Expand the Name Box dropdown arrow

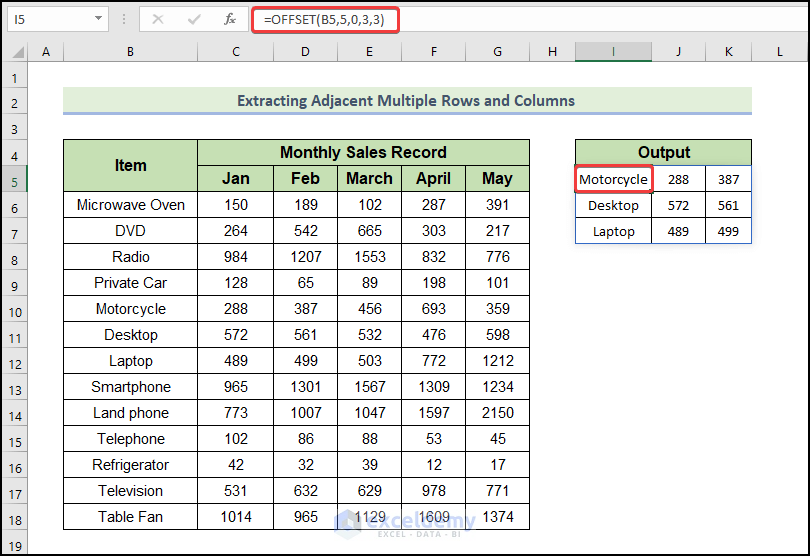click(x=97, y=19)
